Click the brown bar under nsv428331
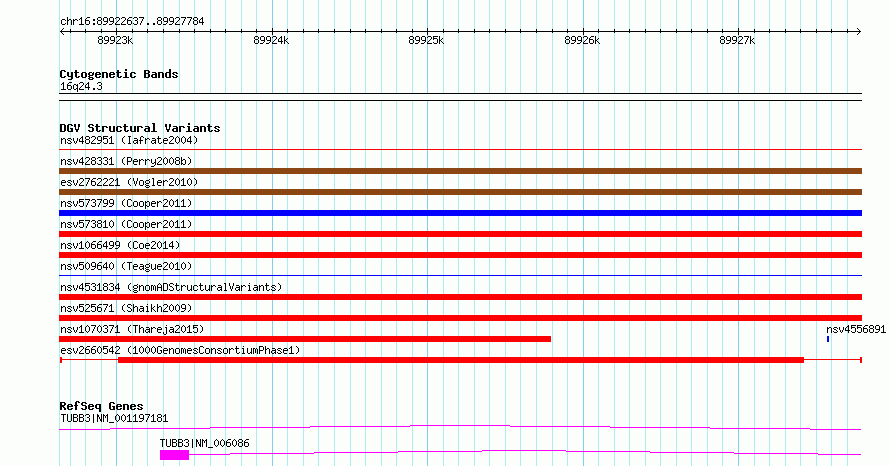The height and width of the screenshot is (466, 890). [x=460, y=171]
